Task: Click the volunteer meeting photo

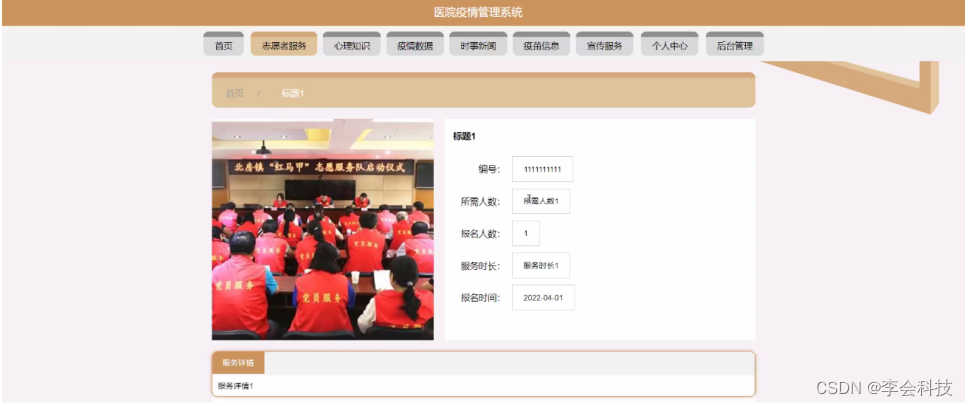Action: 323,230
